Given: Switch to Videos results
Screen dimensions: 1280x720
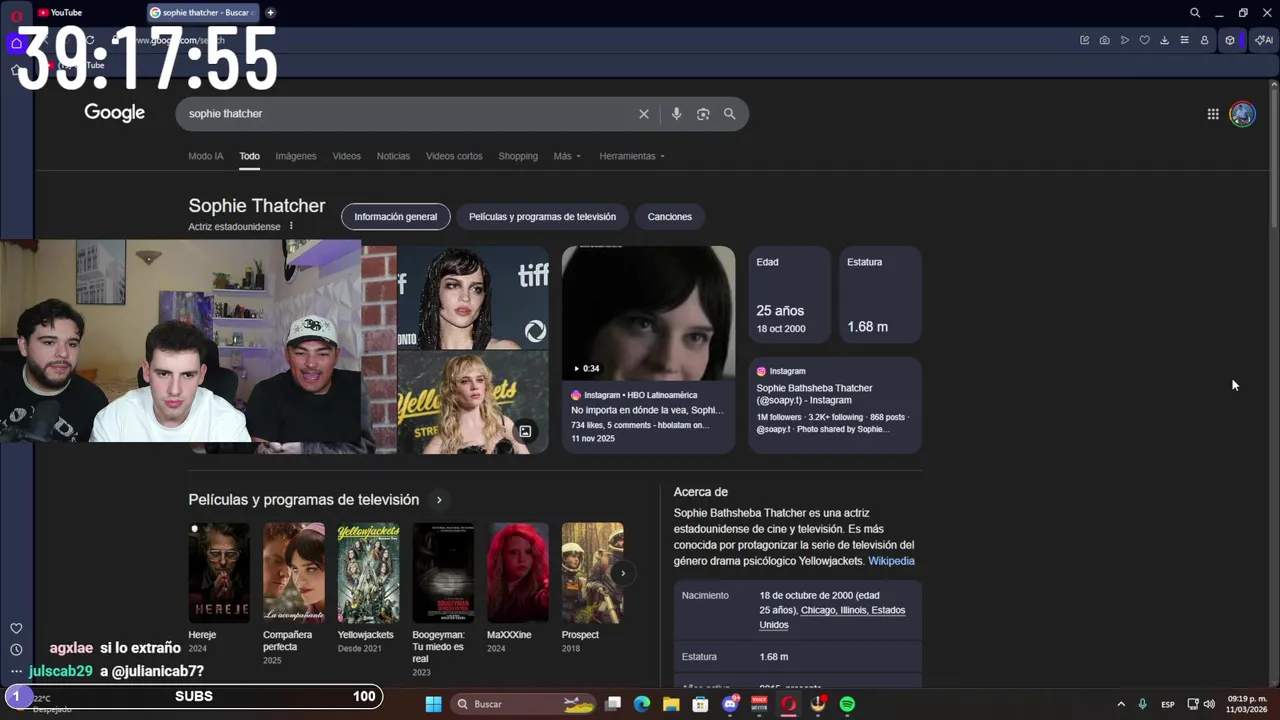Looking at the screenshot, I should [x=346, y=156].
